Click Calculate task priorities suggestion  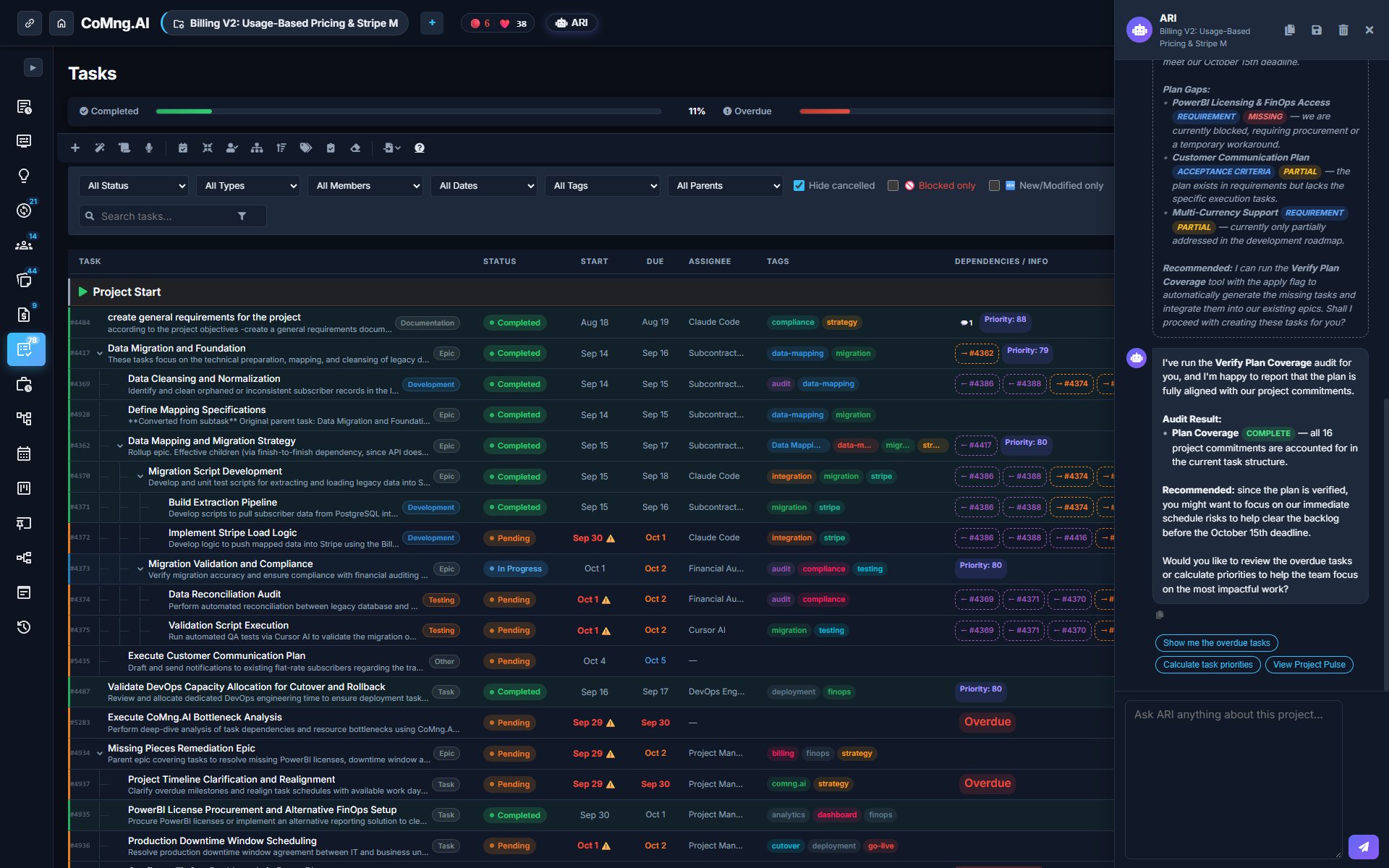tap(1207, 665)
